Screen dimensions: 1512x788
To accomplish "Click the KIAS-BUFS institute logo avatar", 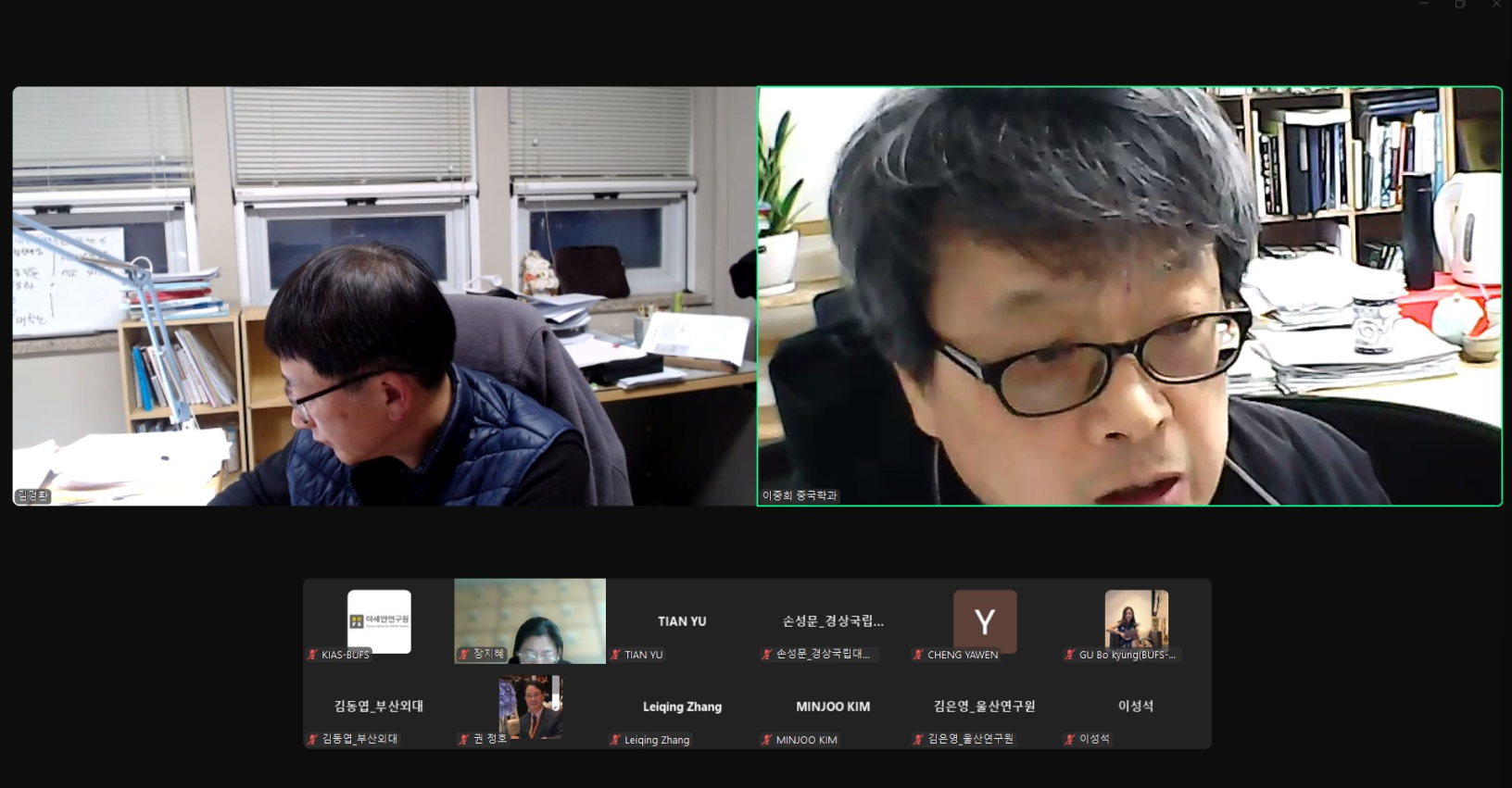I will [379, 620].
